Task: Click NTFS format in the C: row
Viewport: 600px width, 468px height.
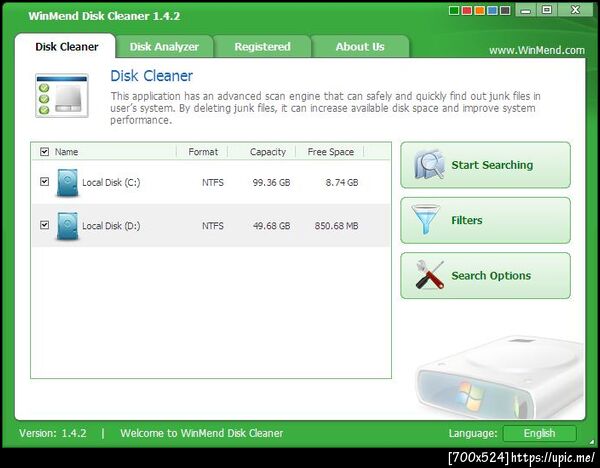Action: pos(213,183)
